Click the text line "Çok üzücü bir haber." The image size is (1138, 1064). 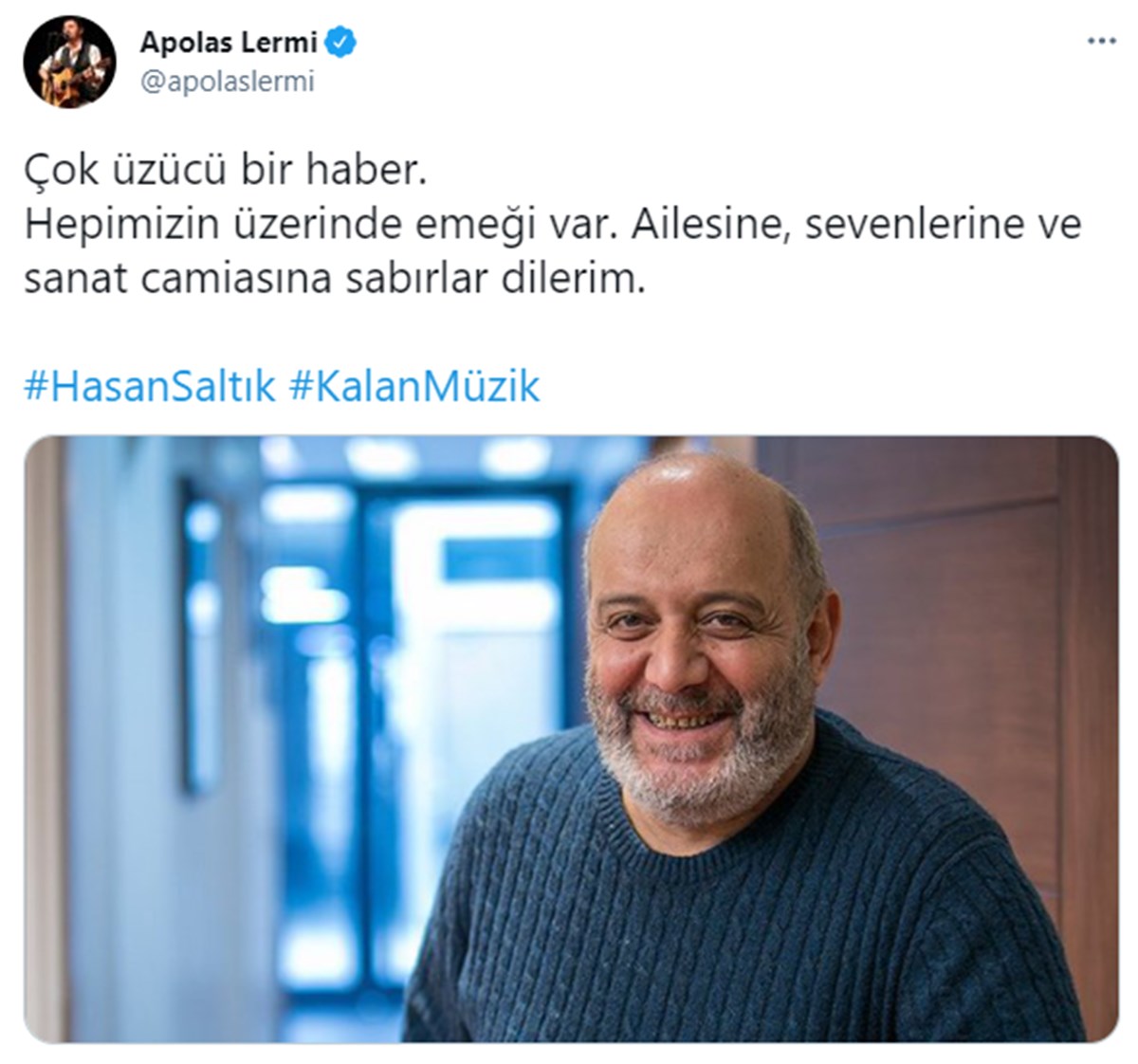[220, 171]
